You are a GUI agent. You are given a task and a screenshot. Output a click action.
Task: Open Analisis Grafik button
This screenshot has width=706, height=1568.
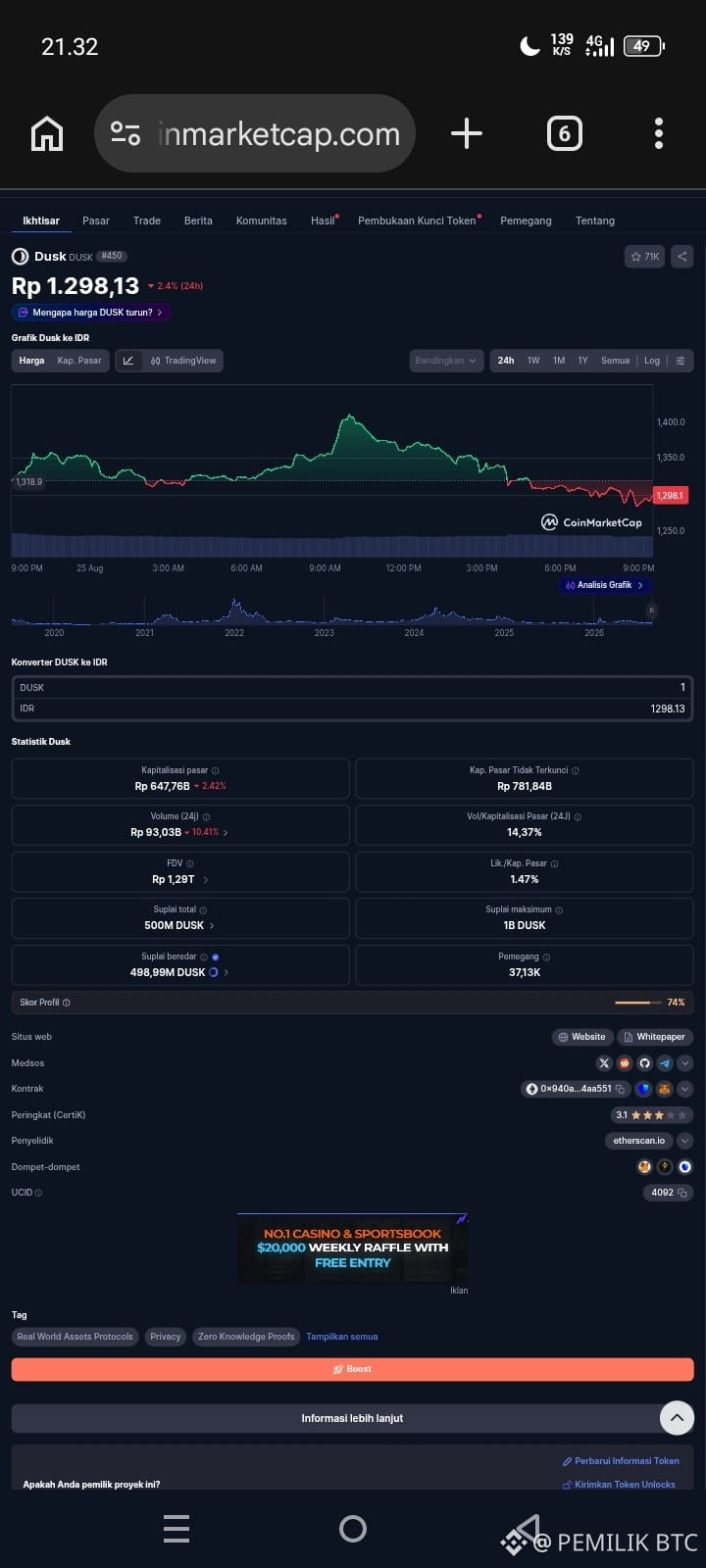[604, 585]
